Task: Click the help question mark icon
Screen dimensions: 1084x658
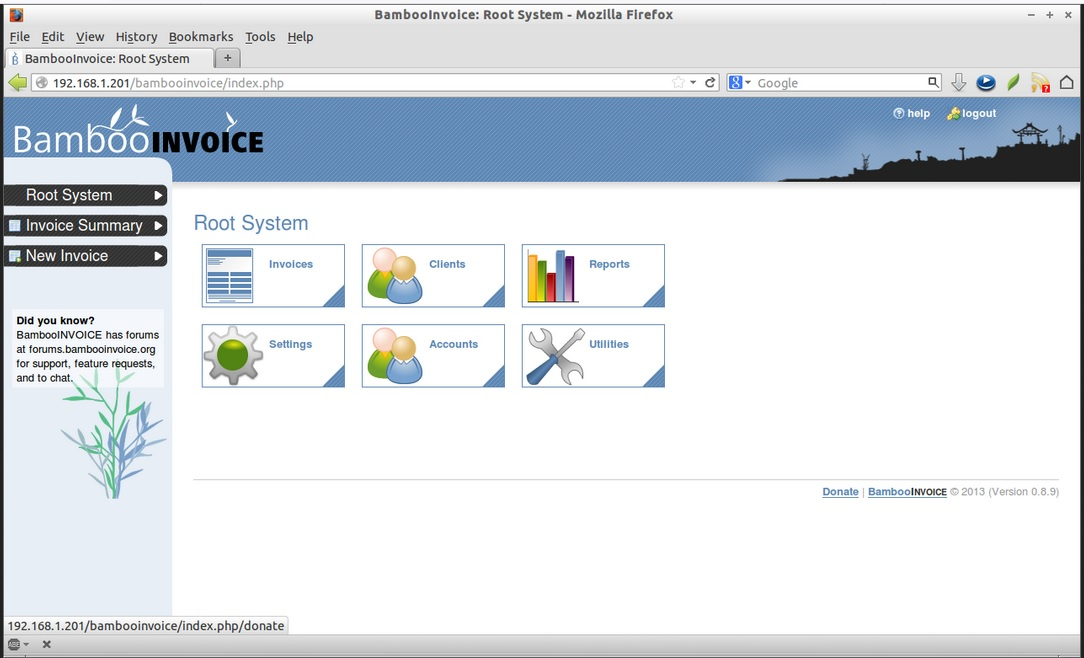Action: [x=899, y=113]
